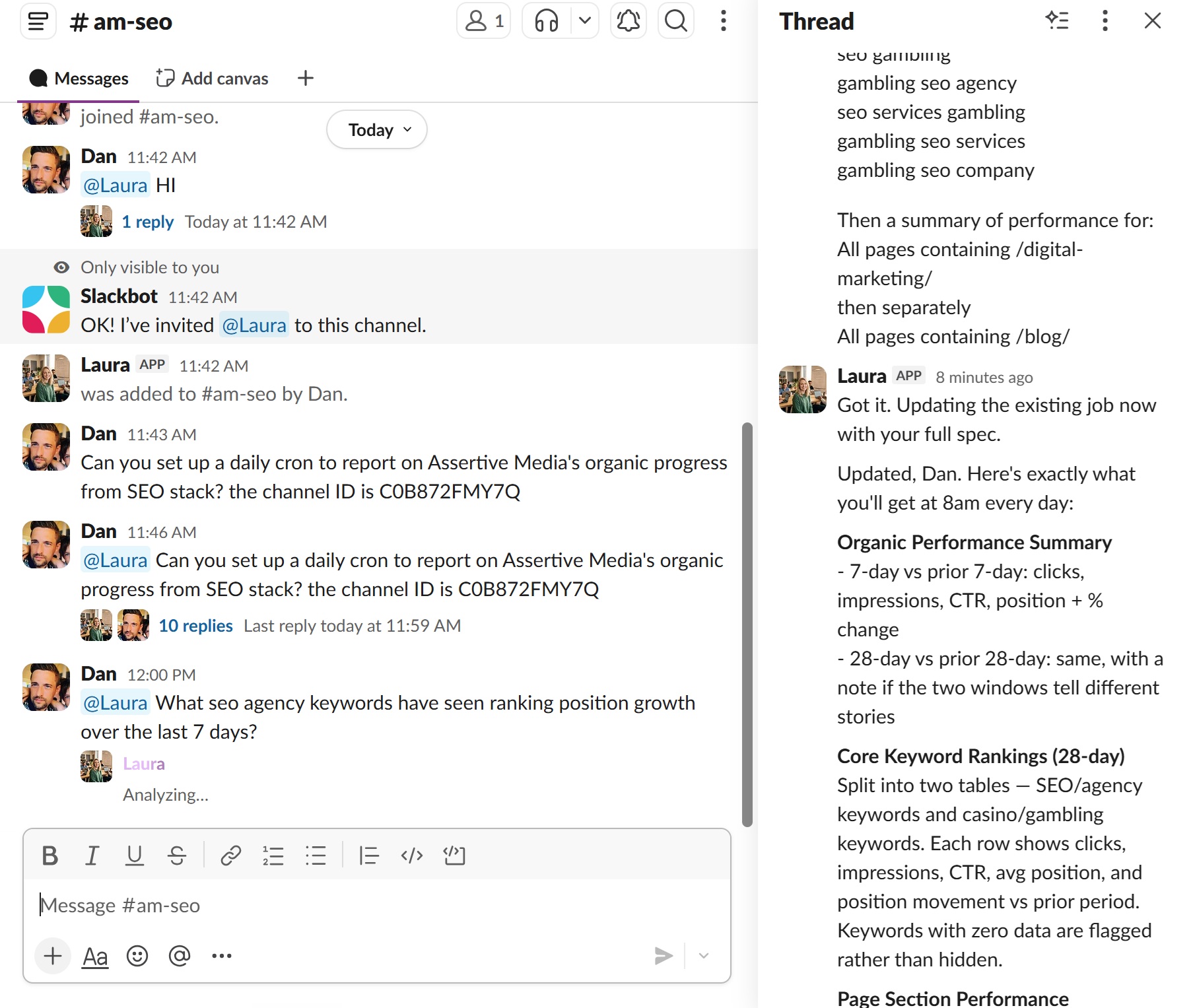Summarize thread with AI sparkle icon
This screenshot has width=1191, height=1008.
(1057, 21)
